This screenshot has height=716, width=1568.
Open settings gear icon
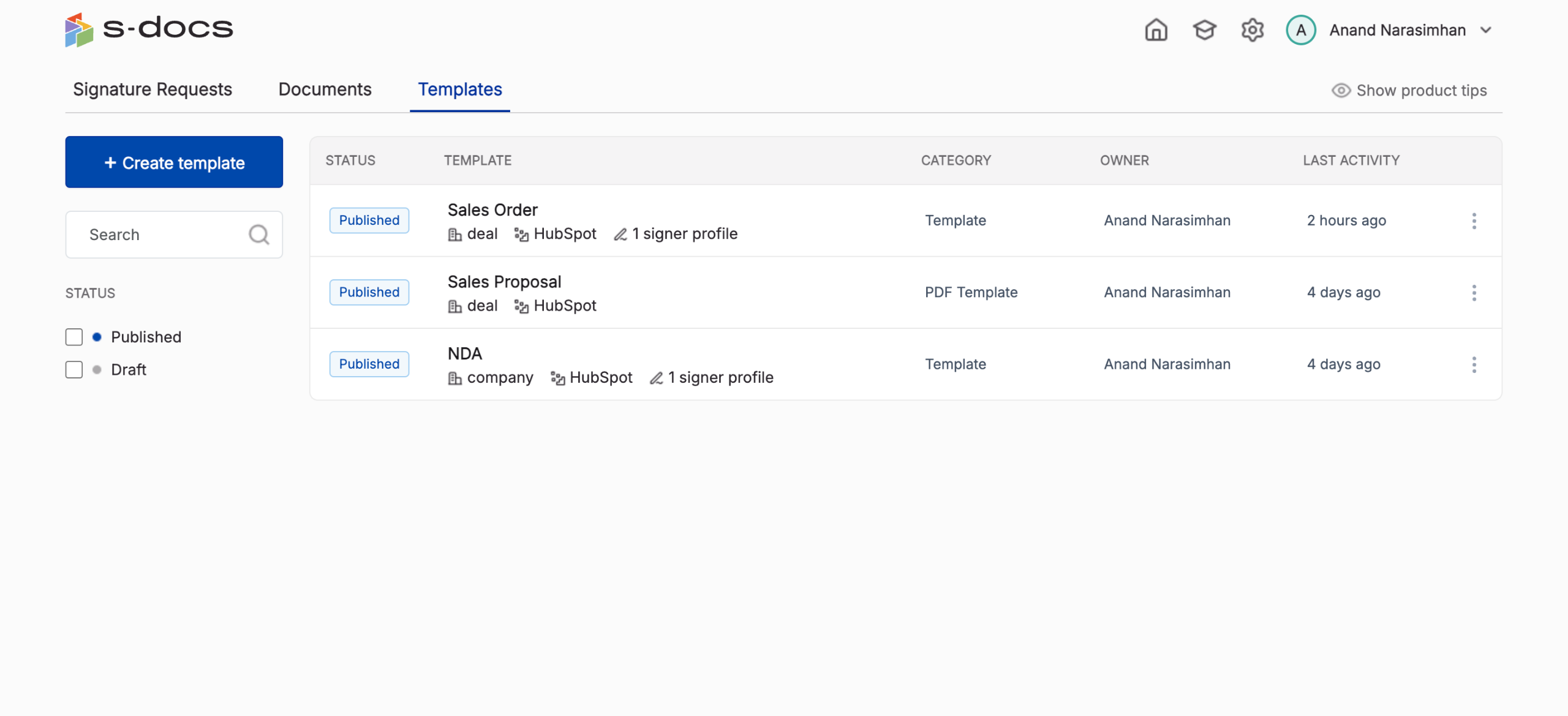(1252, 30)
